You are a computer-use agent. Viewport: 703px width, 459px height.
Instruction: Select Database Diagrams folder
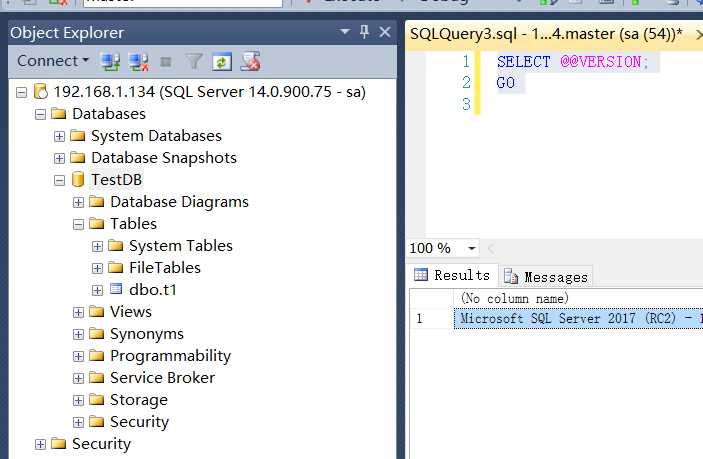tap(179, 202)
